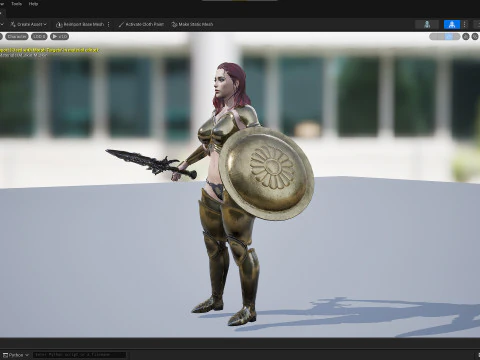480x360 pixels.
Task: Open the LOD viewport selector
Action: coord(39,37)
